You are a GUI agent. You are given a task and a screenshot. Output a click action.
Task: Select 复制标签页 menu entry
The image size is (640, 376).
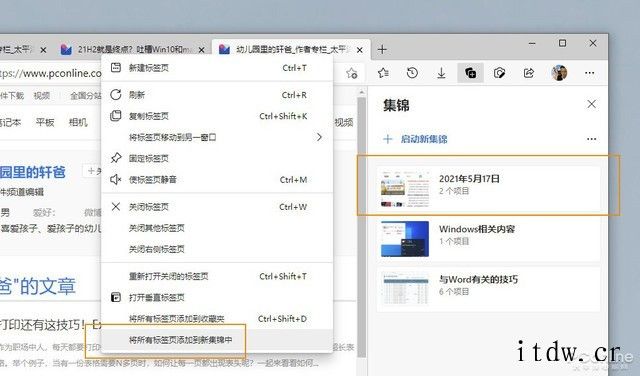tap(217, 116)
